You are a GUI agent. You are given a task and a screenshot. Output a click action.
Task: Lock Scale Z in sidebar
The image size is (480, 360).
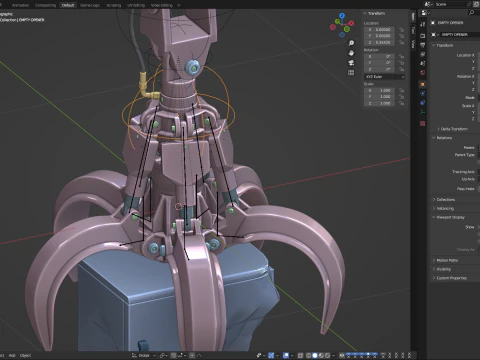[401, 103]
